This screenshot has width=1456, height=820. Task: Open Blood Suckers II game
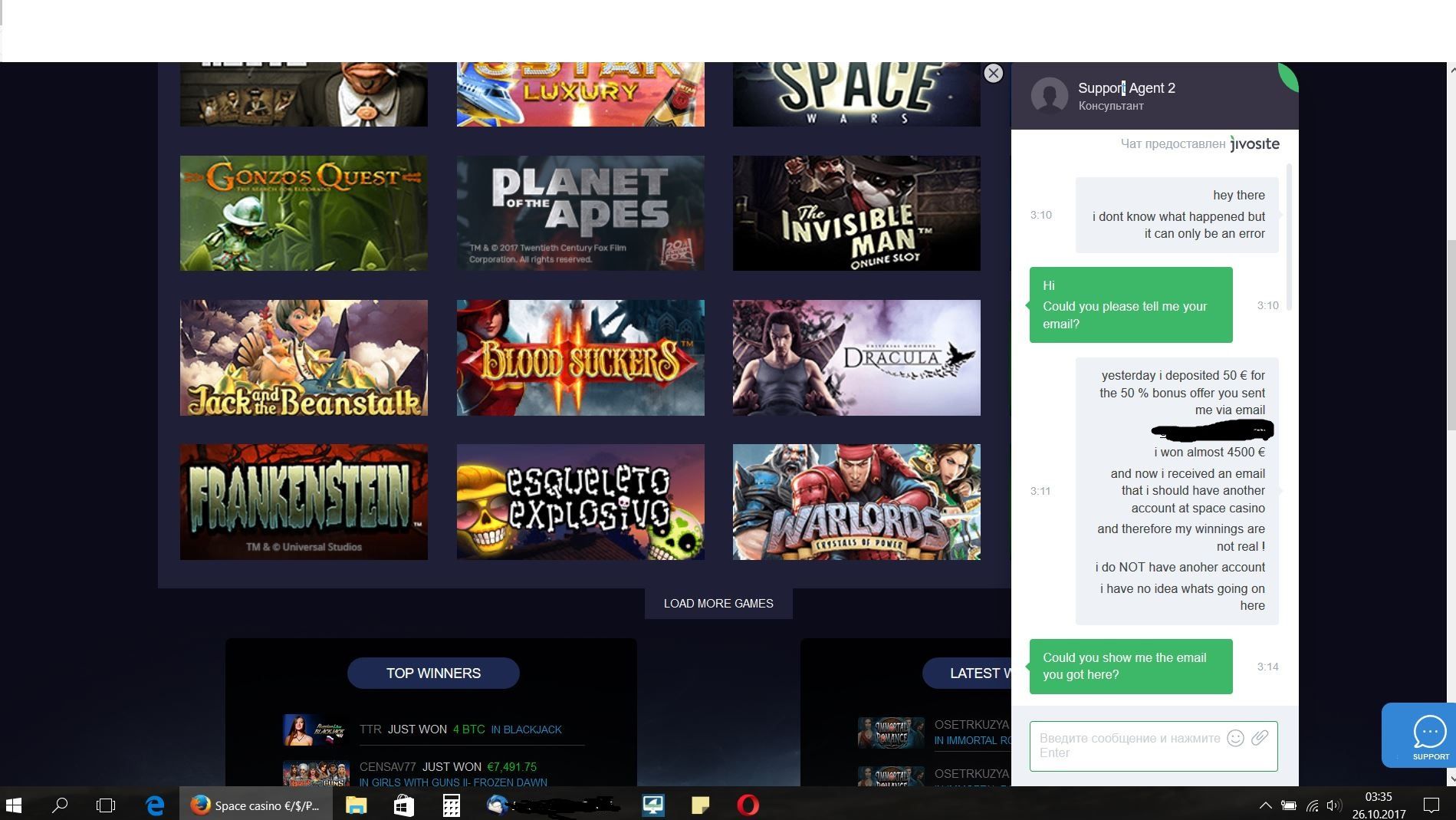[580, 357]
